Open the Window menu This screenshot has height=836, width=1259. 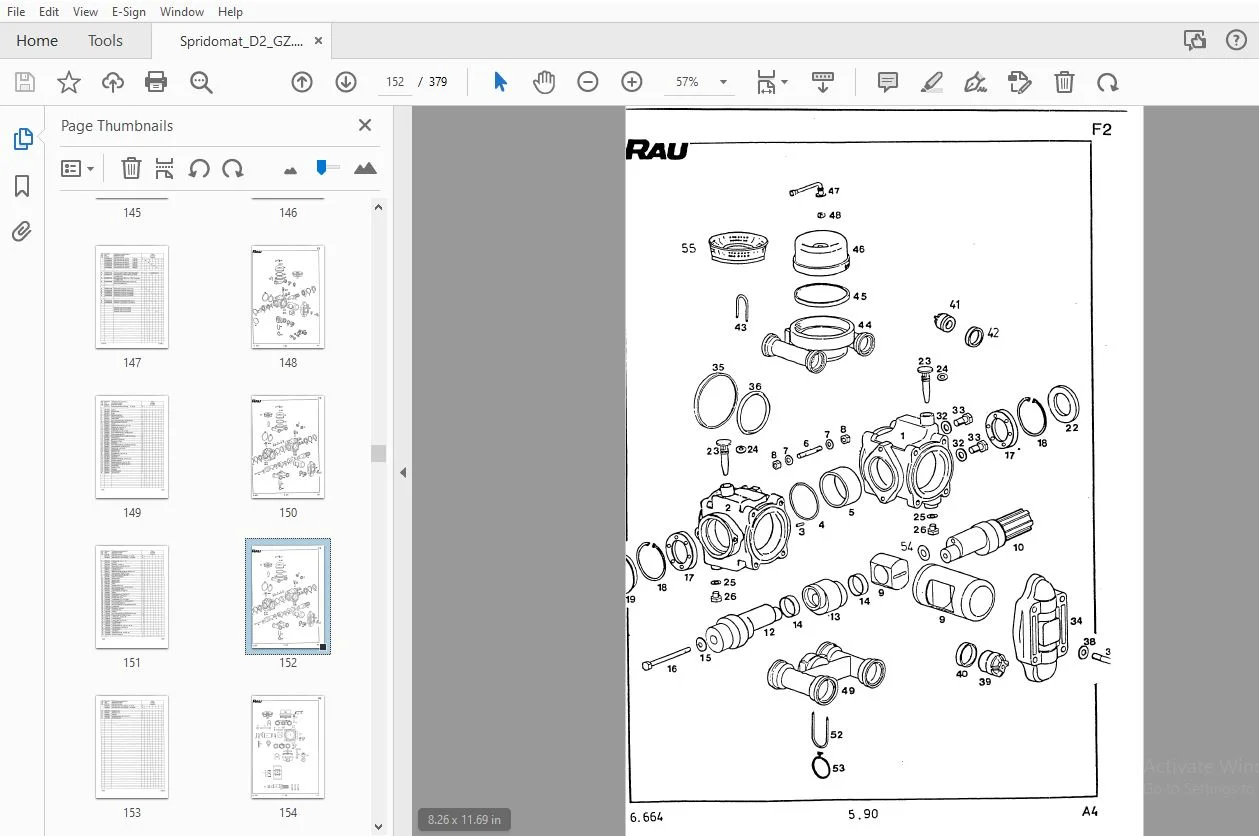[x=181, y=12]
